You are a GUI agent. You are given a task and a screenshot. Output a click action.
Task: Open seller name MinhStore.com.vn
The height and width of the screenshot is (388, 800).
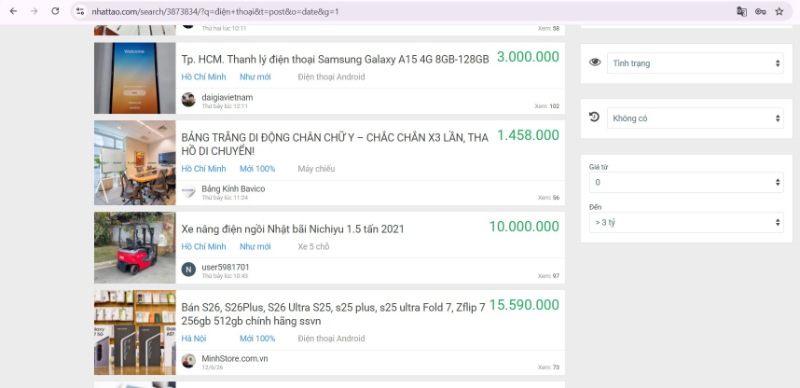click(235, 358)
